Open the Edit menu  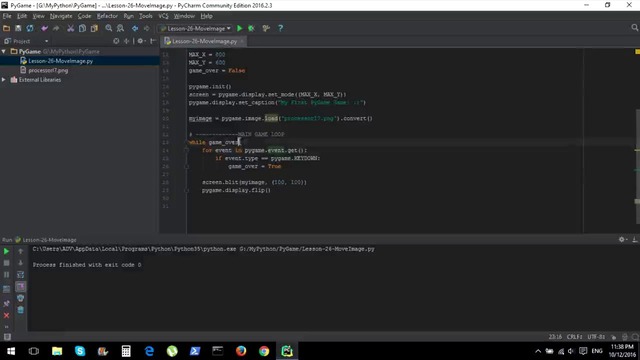pyautogui.click(x=22, y=16)
